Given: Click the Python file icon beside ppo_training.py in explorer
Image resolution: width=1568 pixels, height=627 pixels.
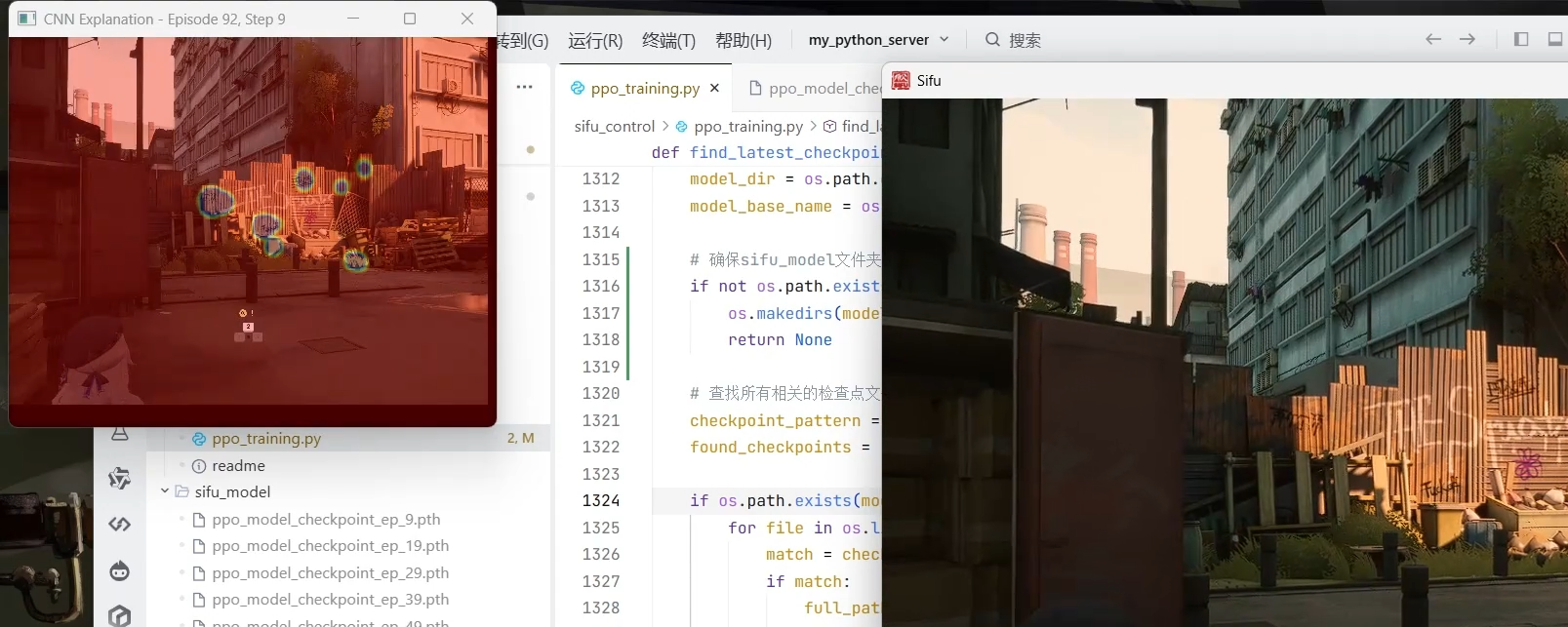Looking at the screenshot, I should pos(199,439).
